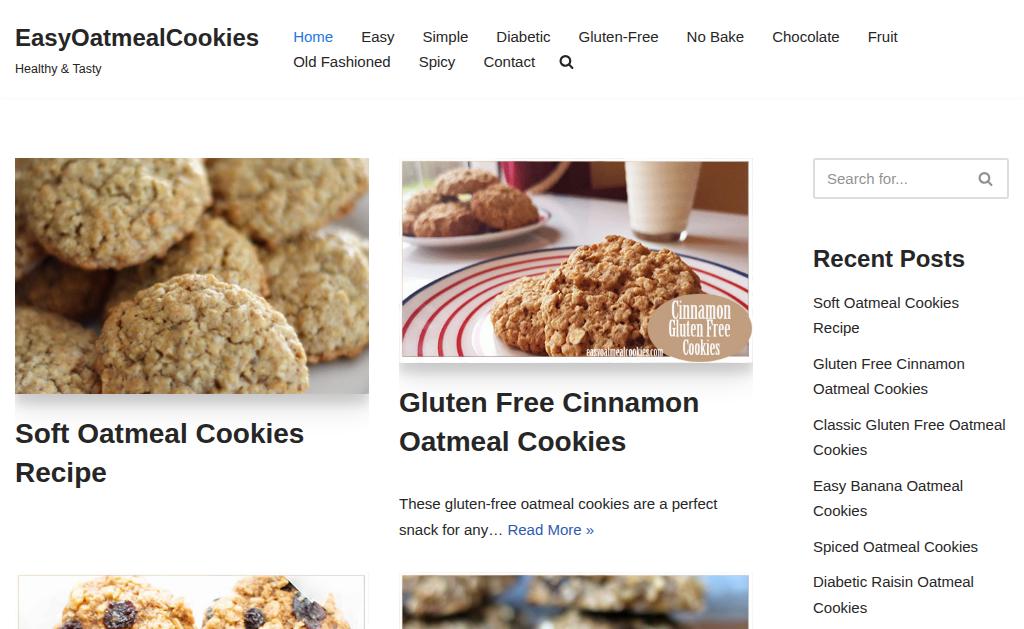Go to the Home menu item

(313, 37)
